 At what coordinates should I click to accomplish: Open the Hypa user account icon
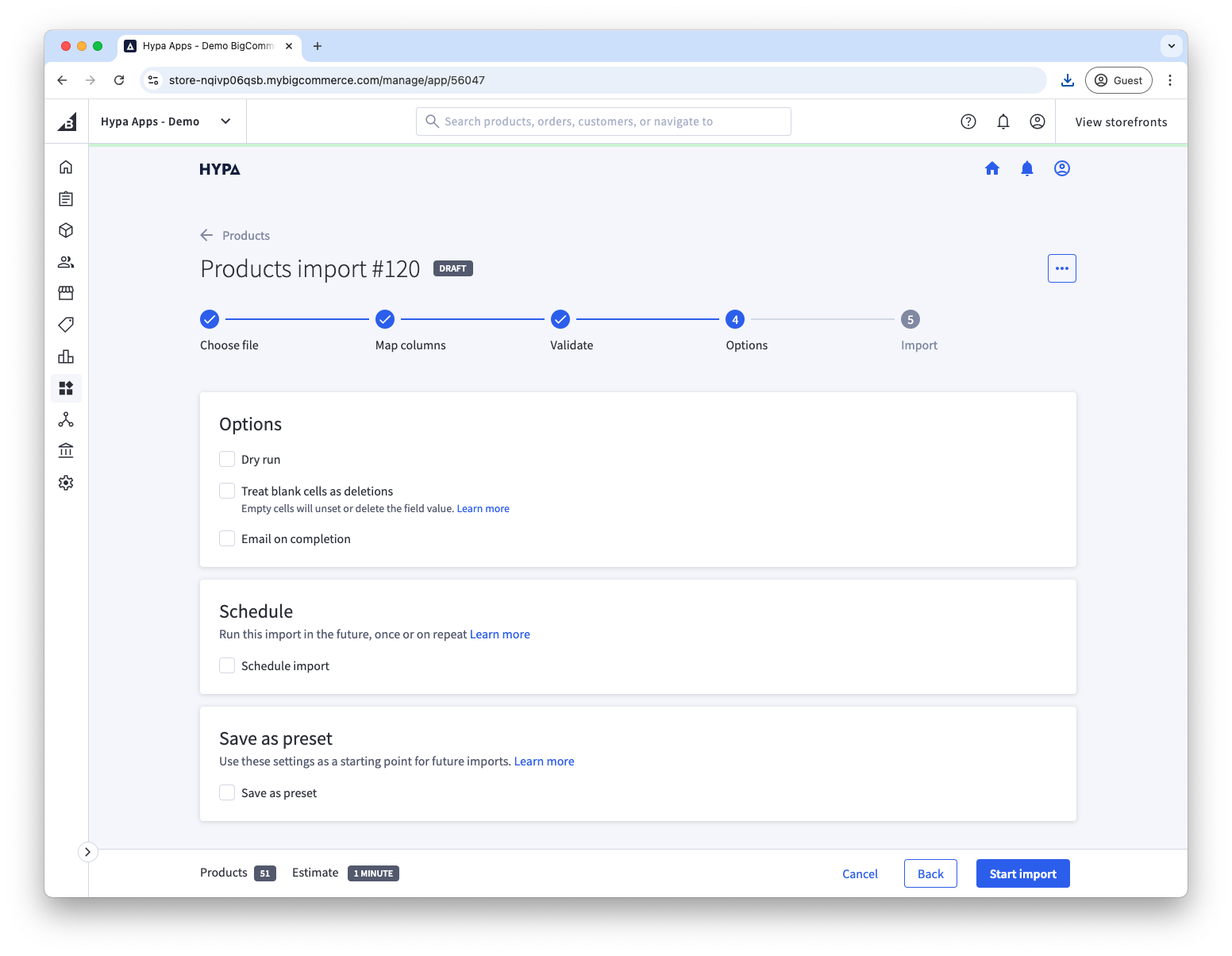[x=1061, y=168]
